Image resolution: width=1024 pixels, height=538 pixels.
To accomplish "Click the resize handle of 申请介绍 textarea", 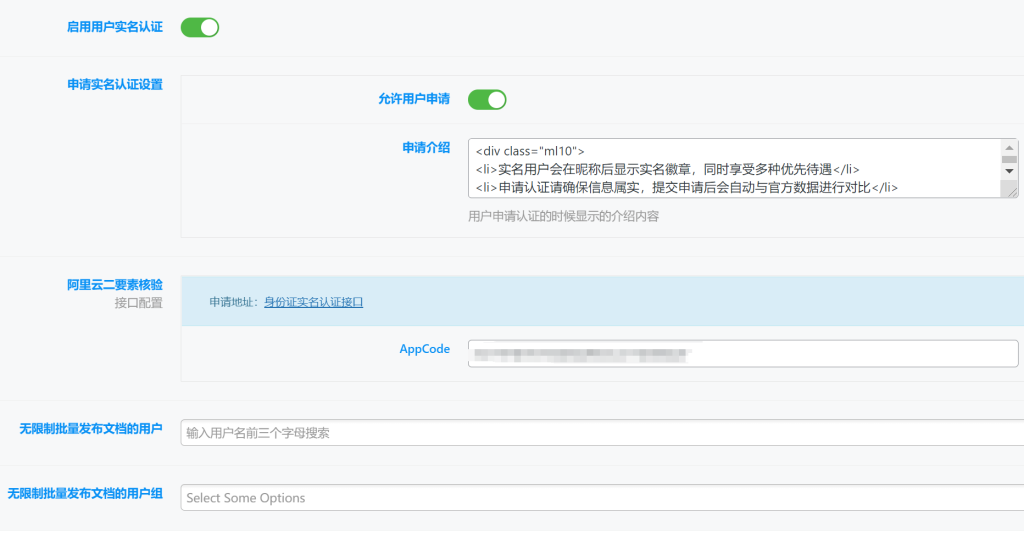I will coord(1011,190).
